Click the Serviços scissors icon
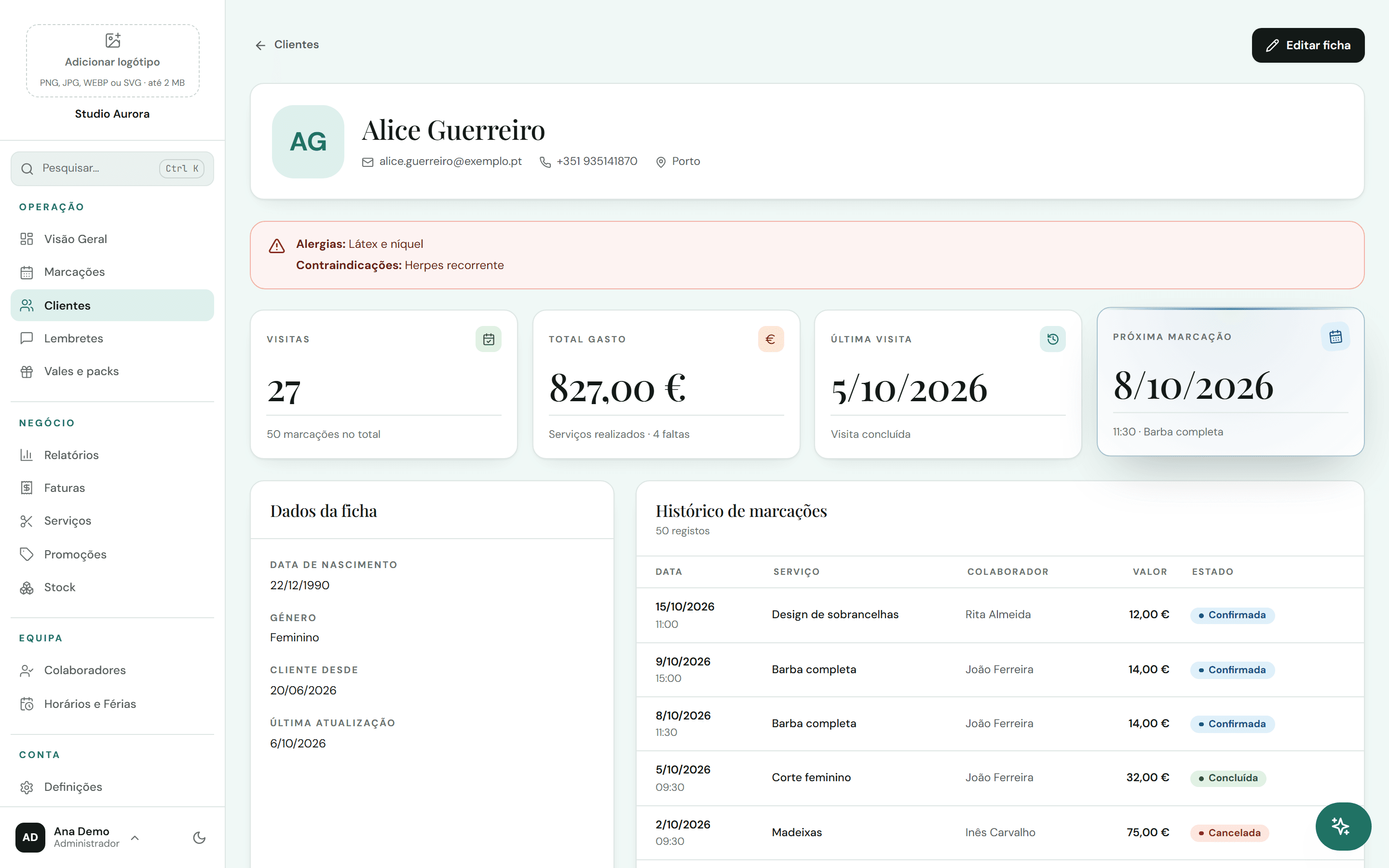The image size is (1389, 868). (x=27, y=521)
